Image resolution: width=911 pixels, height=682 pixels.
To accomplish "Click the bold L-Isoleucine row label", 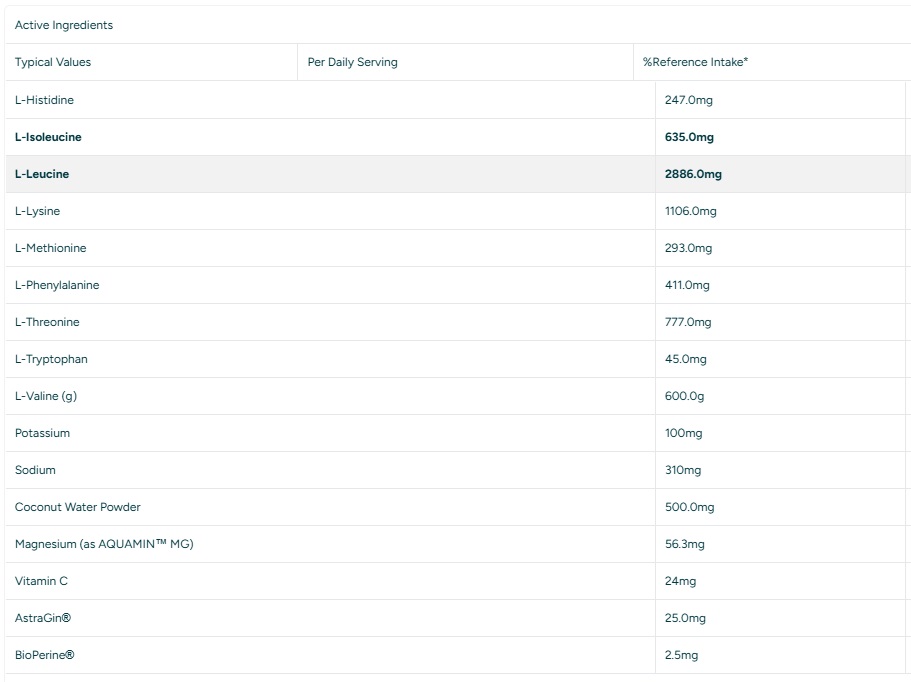I will 48,137.
